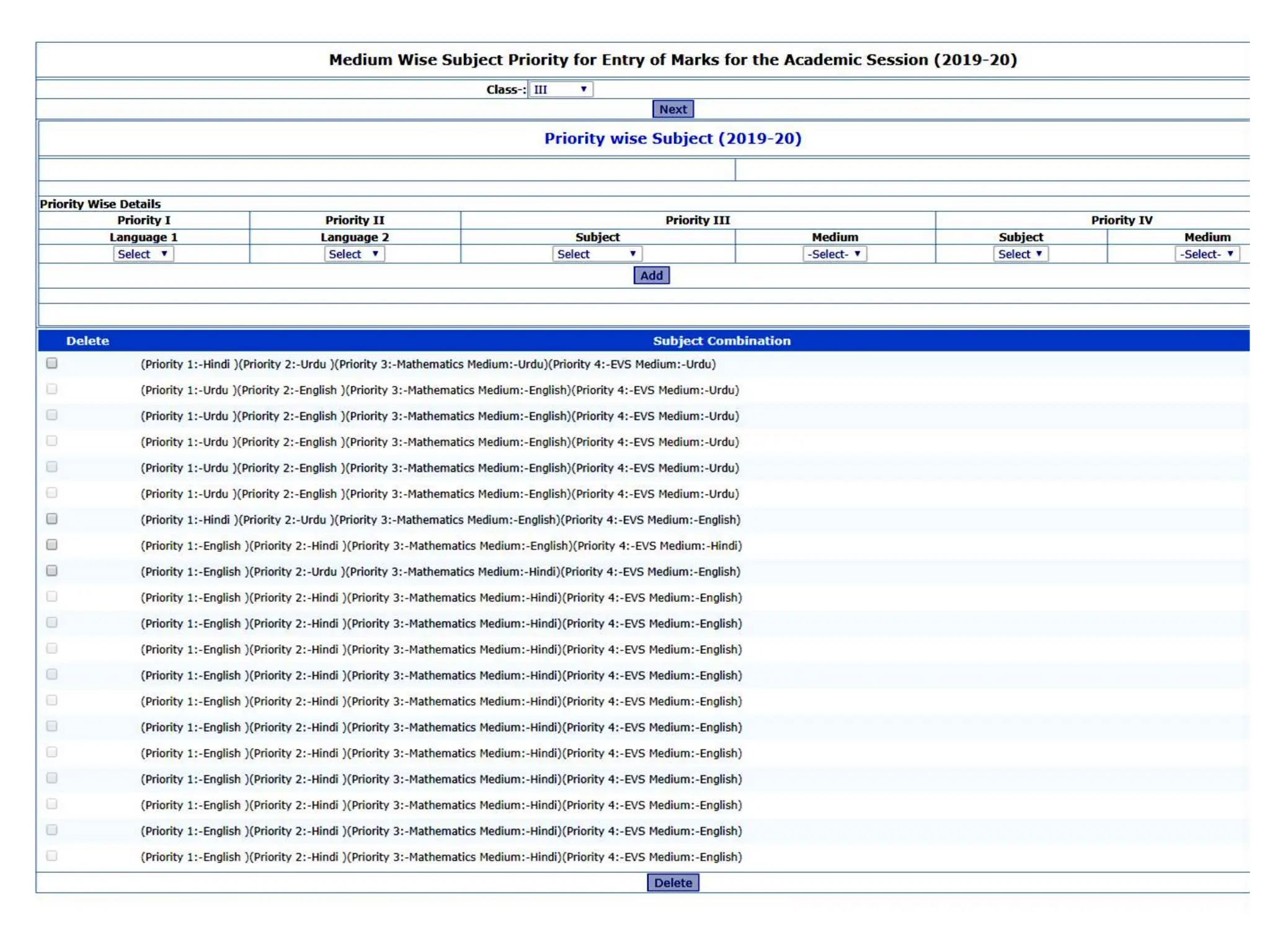The width and height of the screenshot is (1270, 952).
Task: Open Priority IV Subject dropdown
Action: click(1020, 254)
